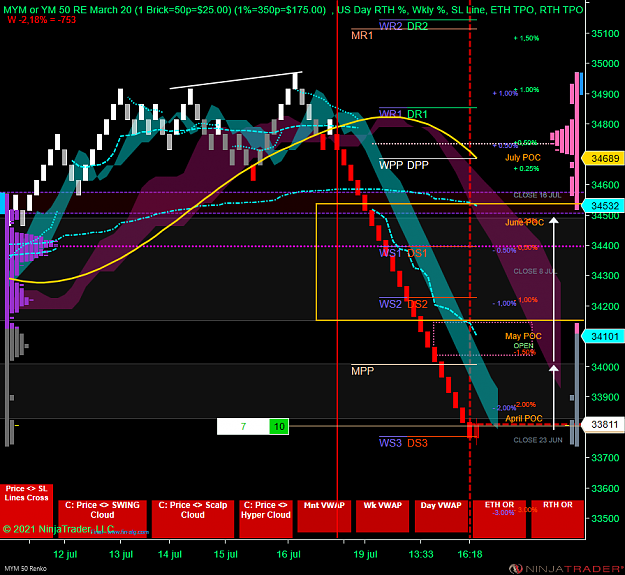
Task: Click the May POC label
Action: (x=523, y=336)
